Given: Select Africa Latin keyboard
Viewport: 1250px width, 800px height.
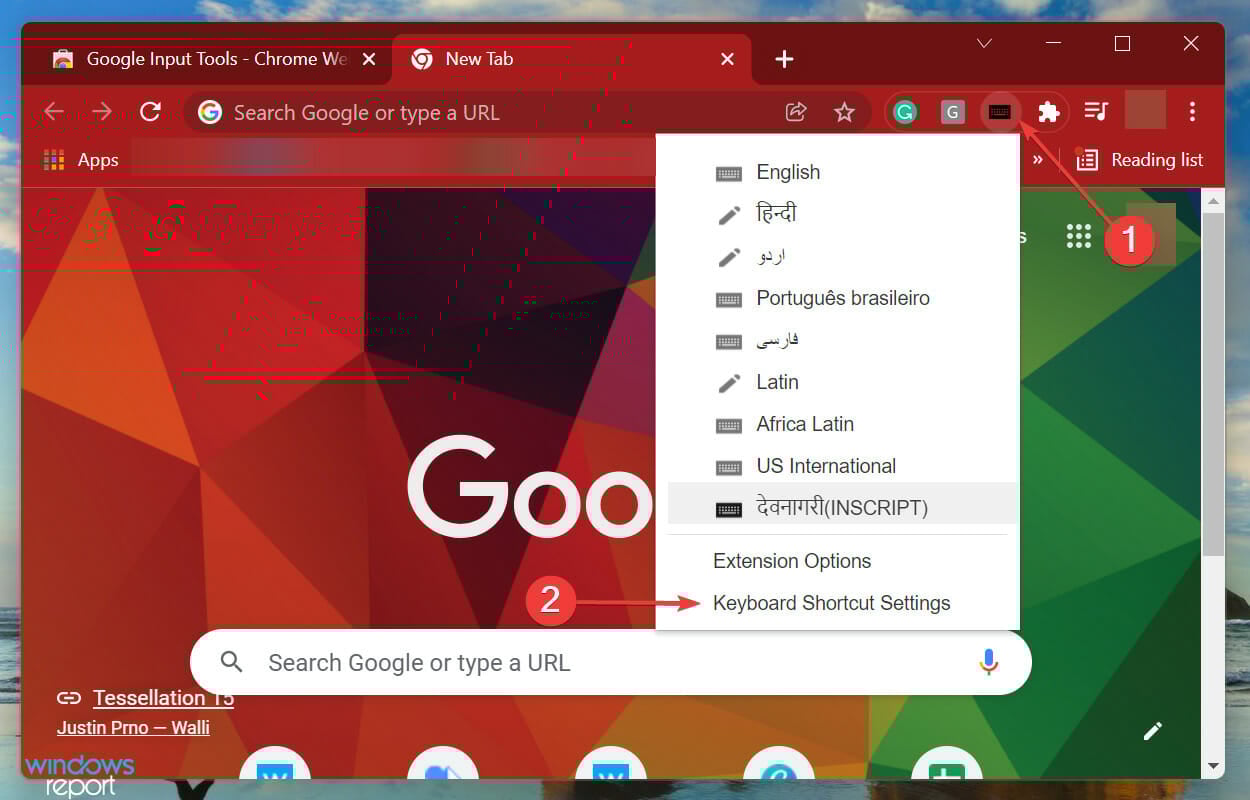Looking at the screenshot, I should coord(838,424).
